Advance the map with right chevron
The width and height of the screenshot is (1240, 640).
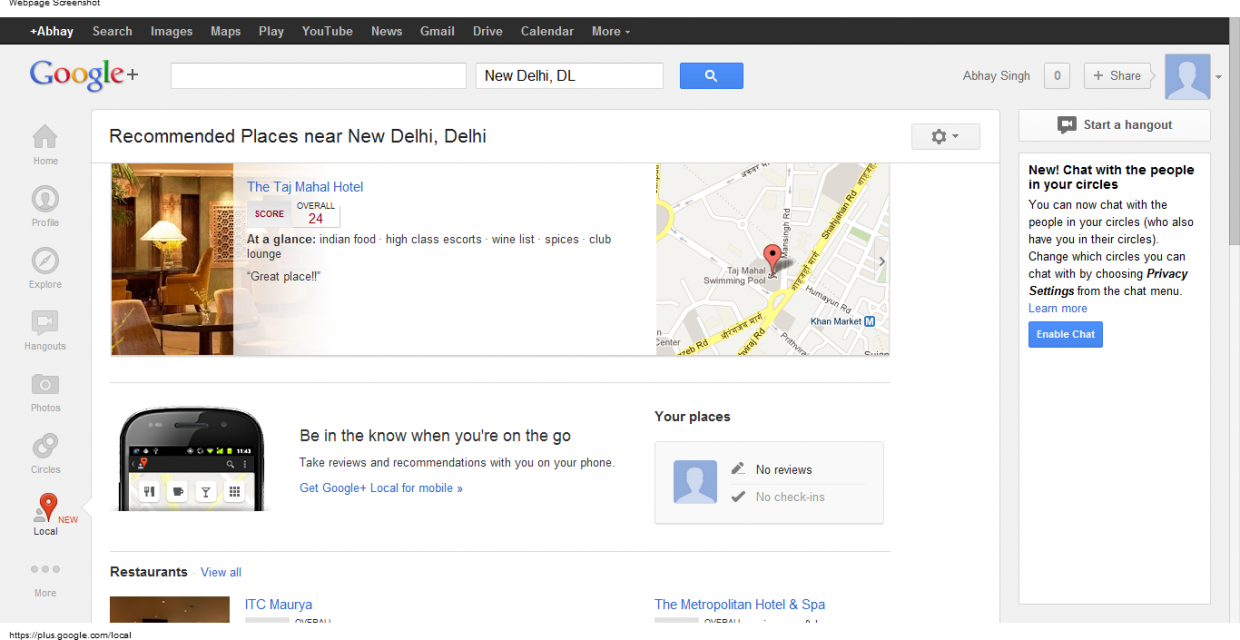pyautogui.click(x=881, y=262)
